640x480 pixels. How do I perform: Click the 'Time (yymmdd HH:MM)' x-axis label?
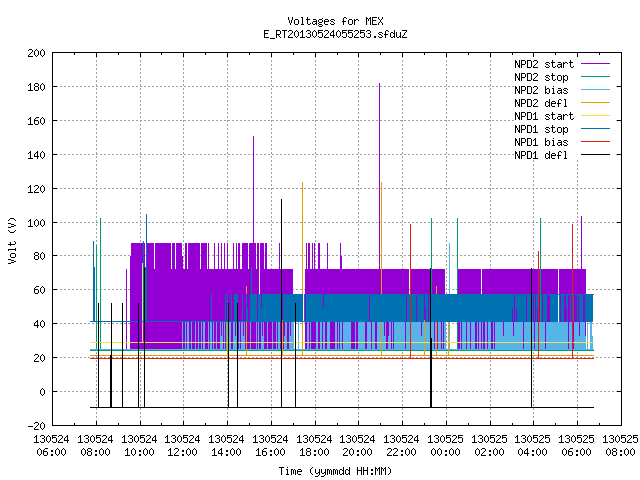tap(335, 471)
